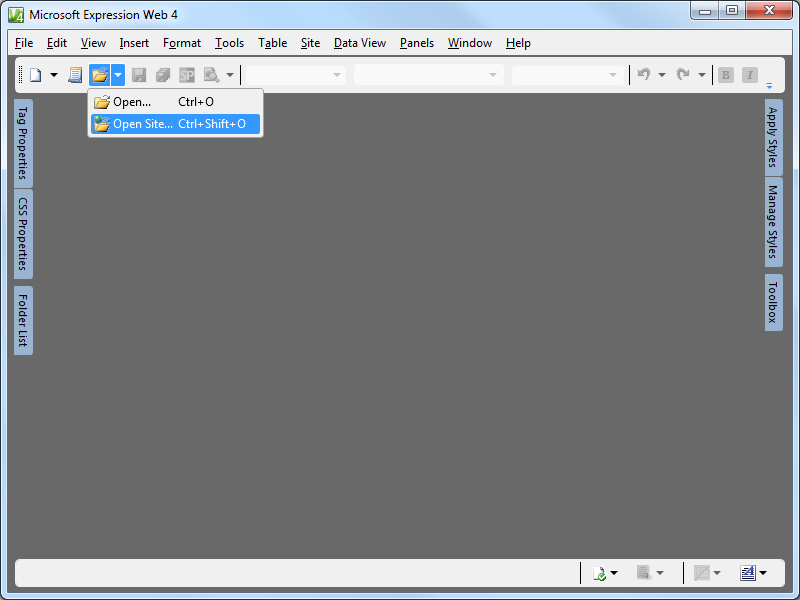
Task: Open the Edit menu
Action: click(57, 43)
